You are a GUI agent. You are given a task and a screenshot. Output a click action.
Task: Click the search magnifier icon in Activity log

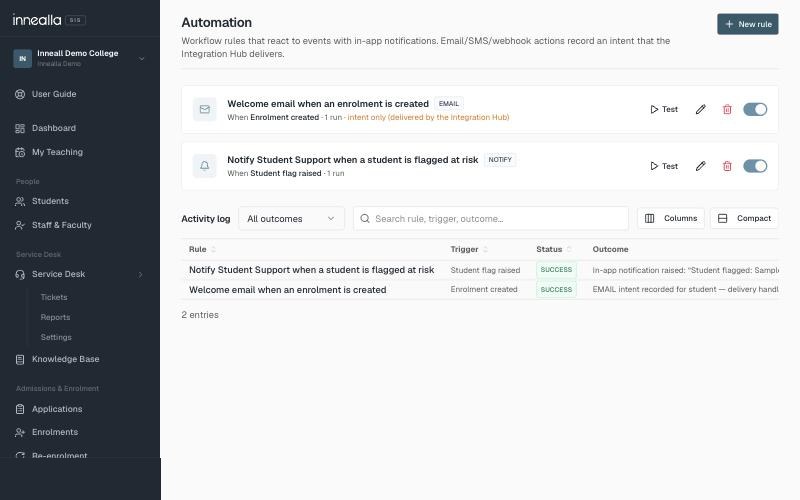[365, 218]
